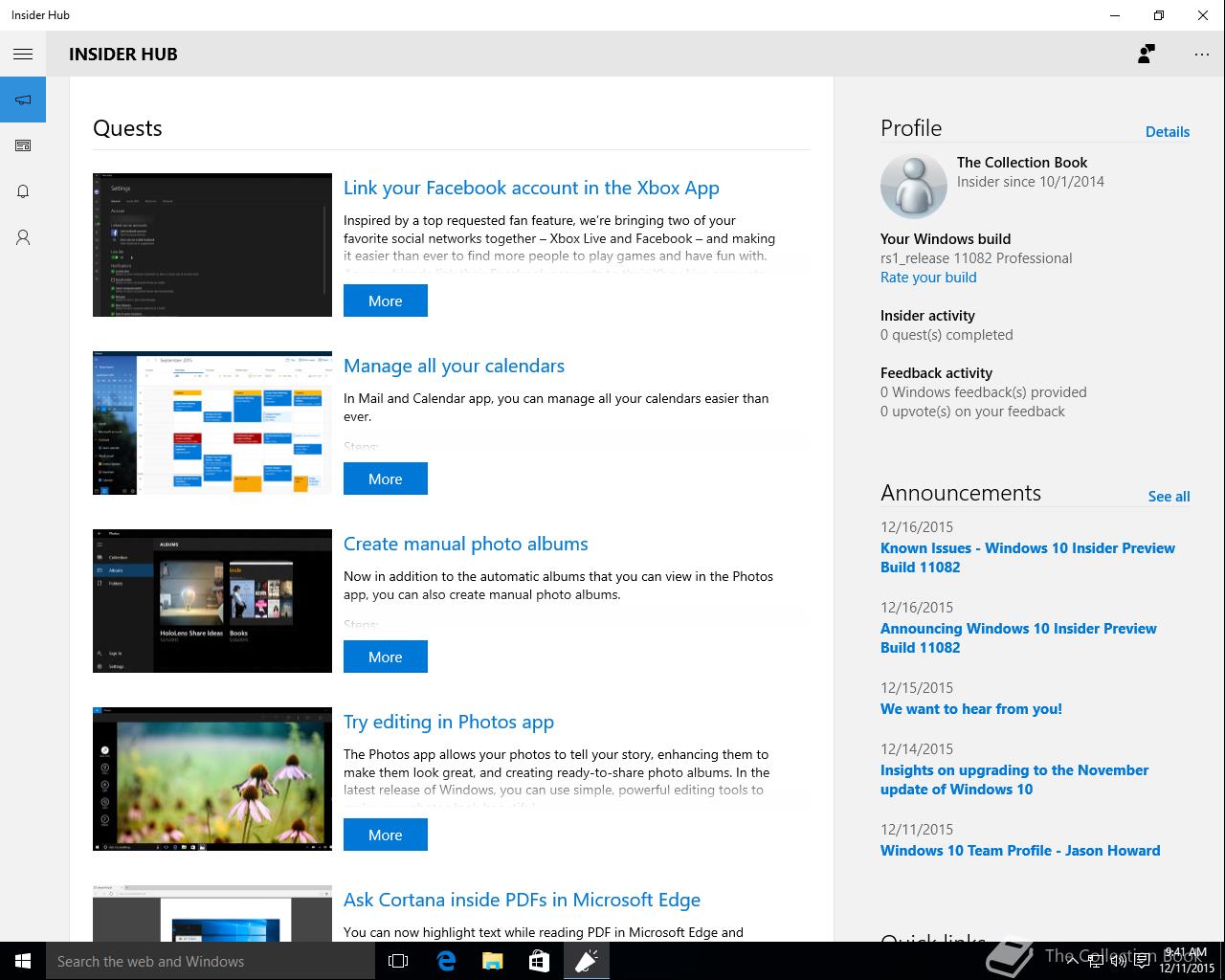Click the calendar app quest thumbnail

tap(212, 423)
